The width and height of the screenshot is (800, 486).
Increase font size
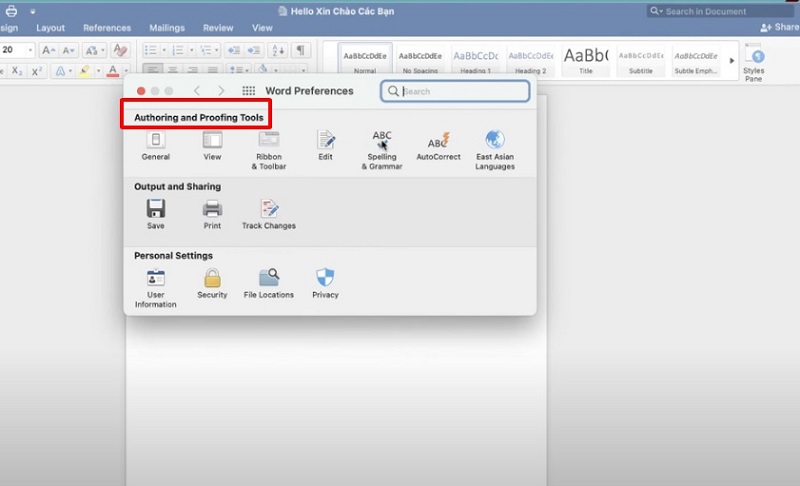point(48,50)
